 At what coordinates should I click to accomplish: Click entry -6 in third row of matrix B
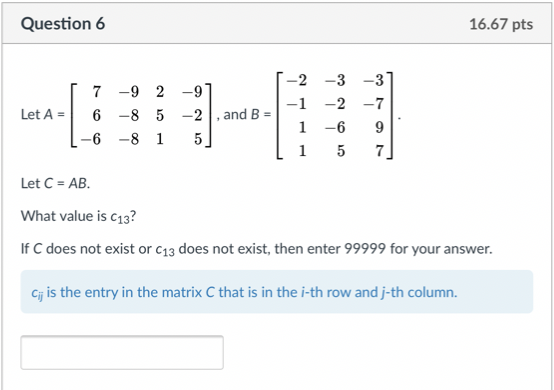pyautogui.click(x=335, y=127)
